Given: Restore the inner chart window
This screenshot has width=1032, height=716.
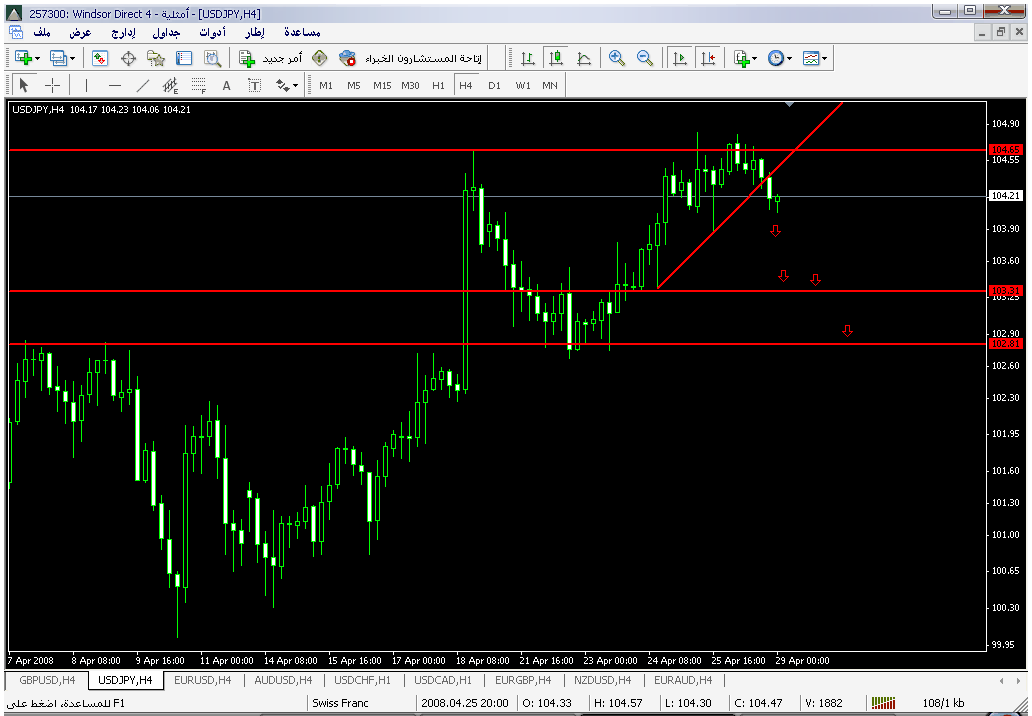Looking at the screenshot, I should pyautogui.click(x=1000, y=32).
